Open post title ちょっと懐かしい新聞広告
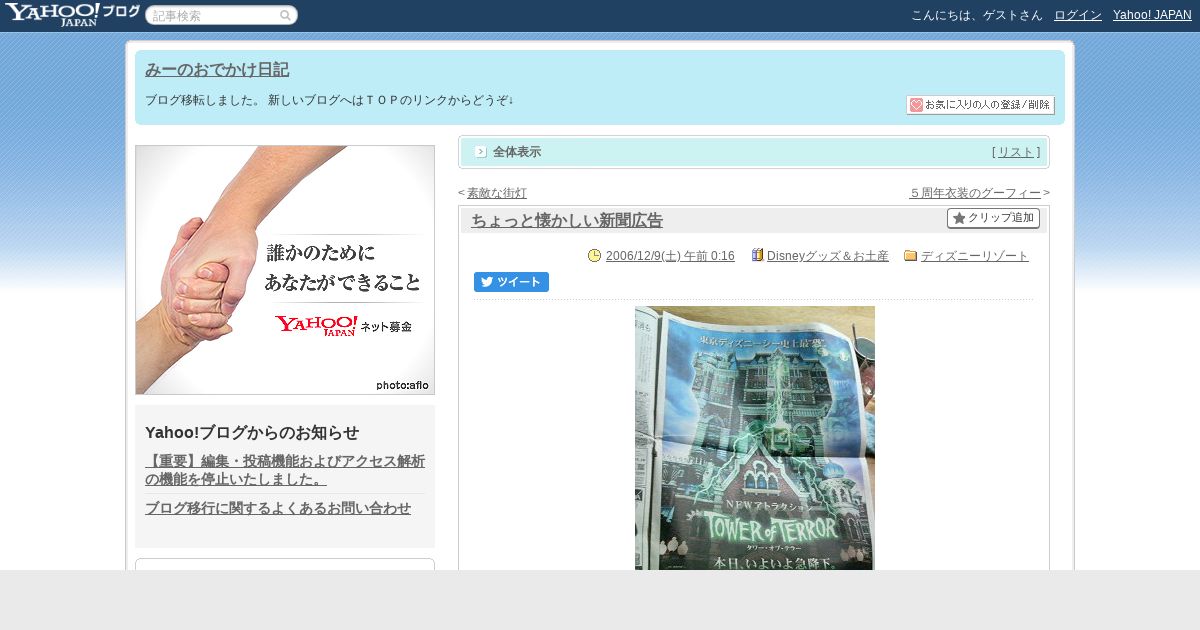 (x=567, y=221)
